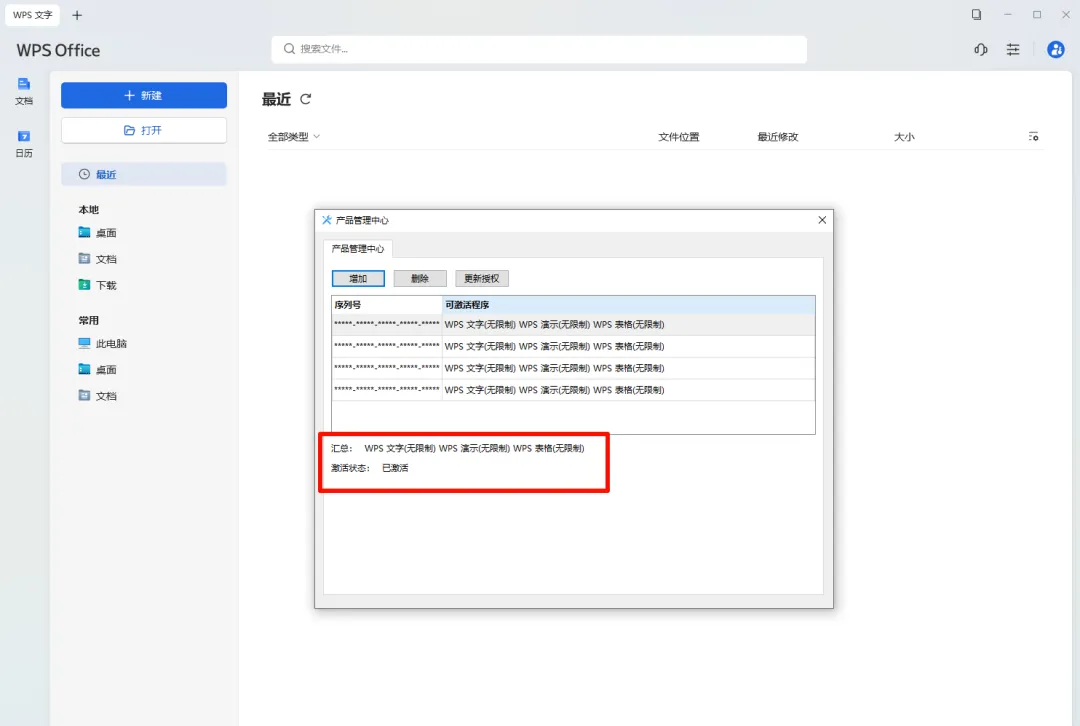The image size is (1080, 726).
Task: Click the 大小 column header
Action: pos(904,136)
